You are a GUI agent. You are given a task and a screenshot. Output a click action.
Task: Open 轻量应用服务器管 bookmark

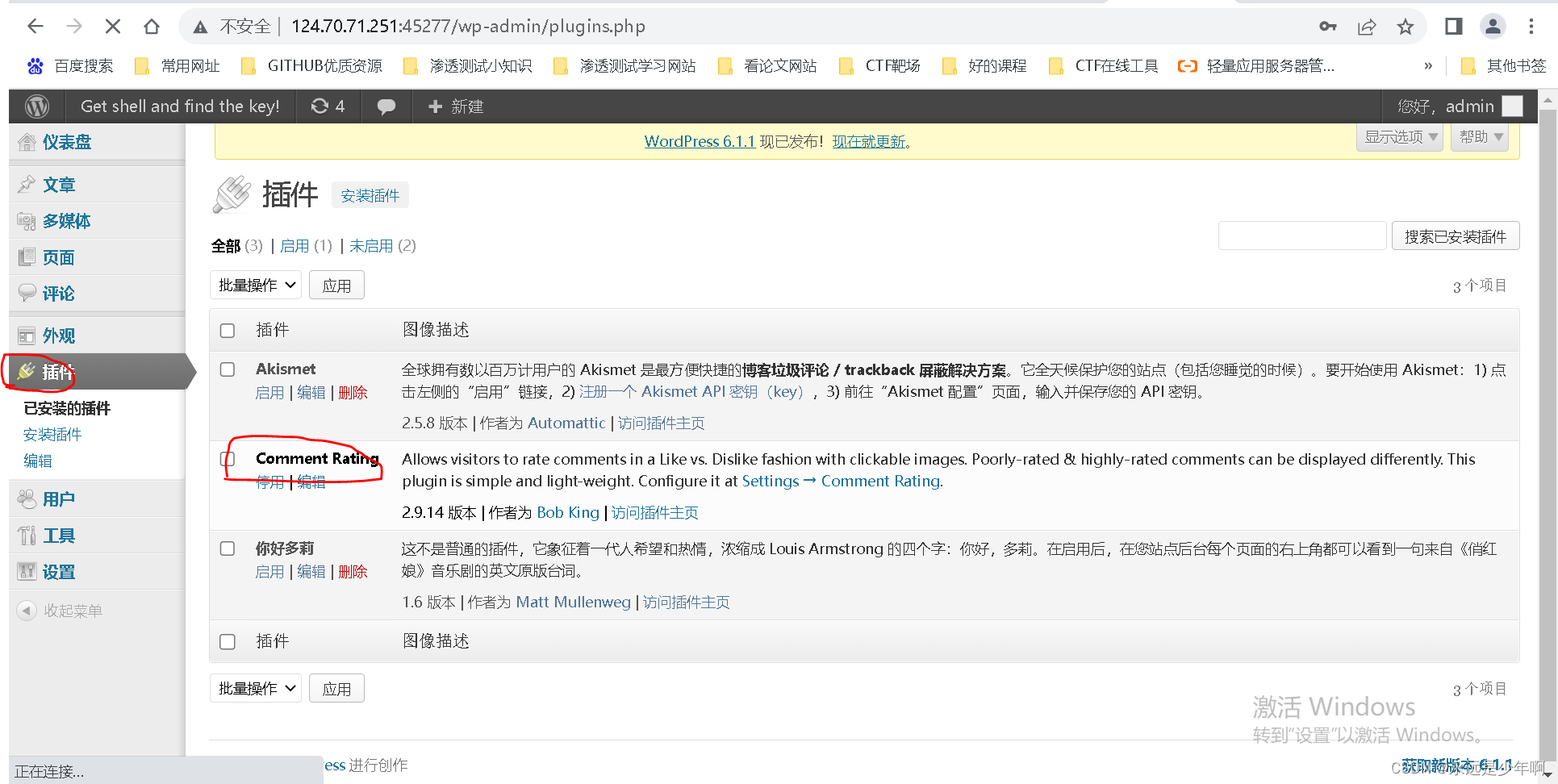[x=1256, y=66]
